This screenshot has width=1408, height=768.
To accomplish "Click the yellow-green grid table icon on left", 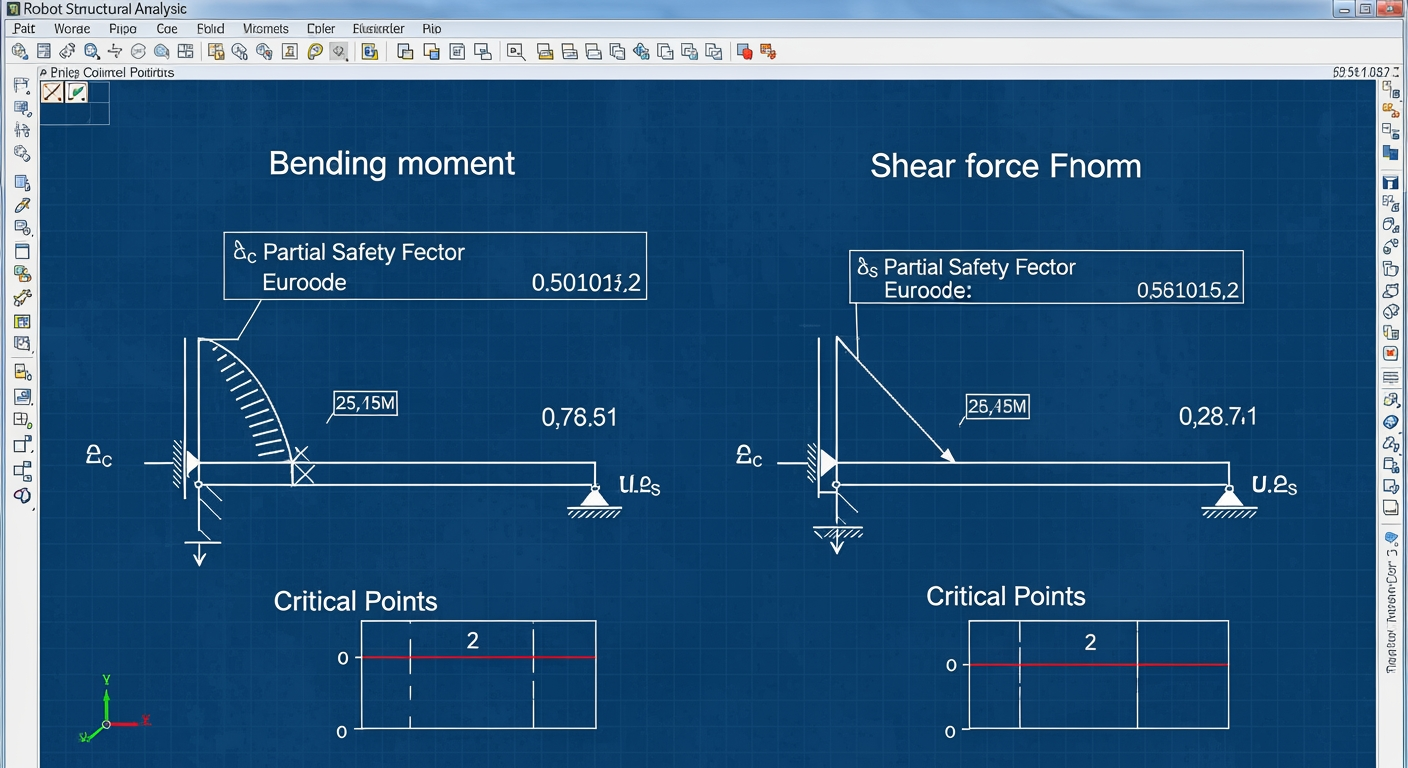I will click(22, 321).
